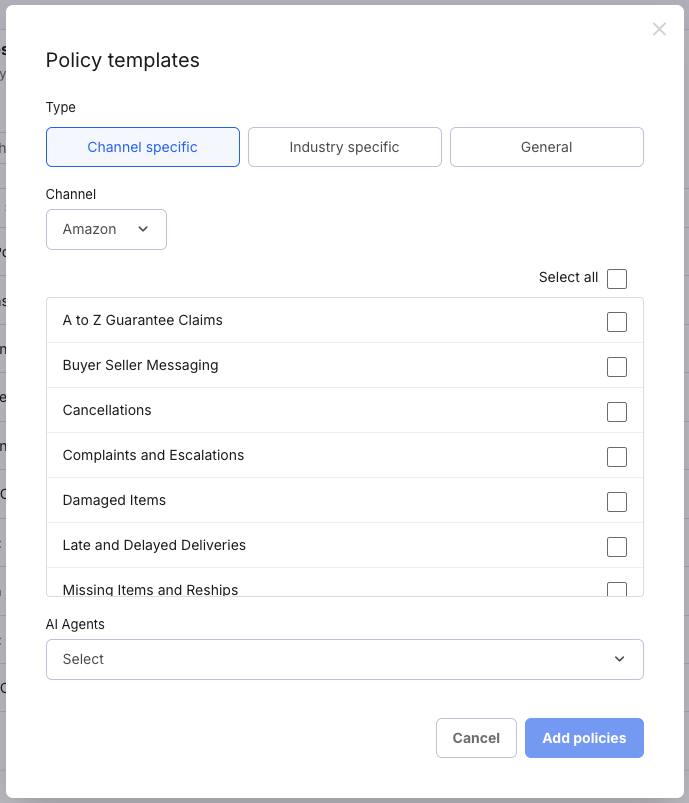Toggle the Missing Items and Reships checkbox
The height and width of the screenshot is (803, 689).
tap(617, 589)
